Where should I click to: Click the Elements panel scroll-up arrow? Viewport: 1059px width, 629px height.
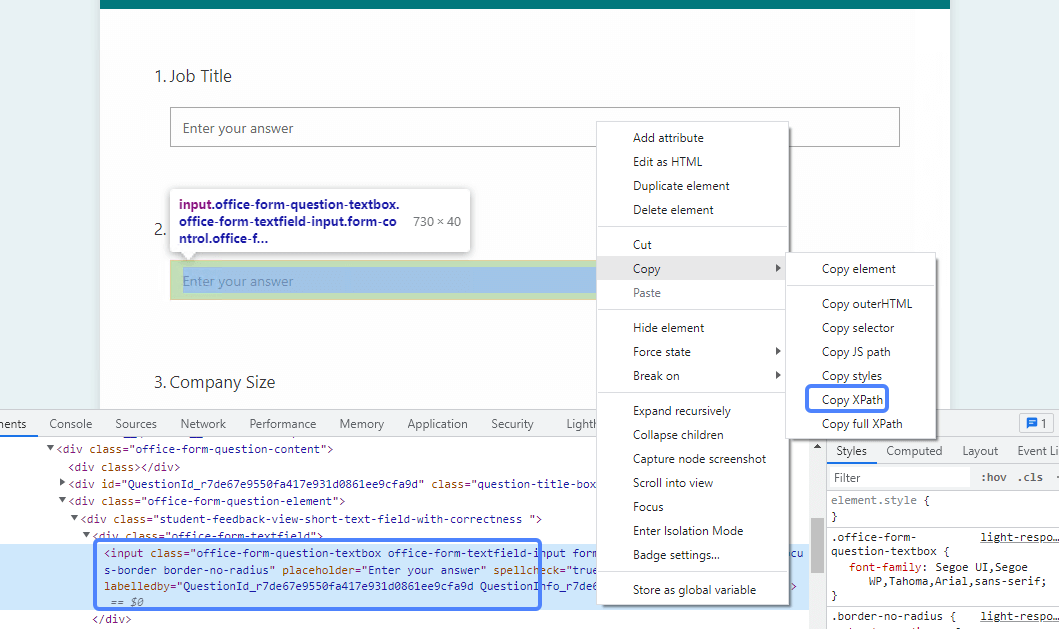(817, 447)
